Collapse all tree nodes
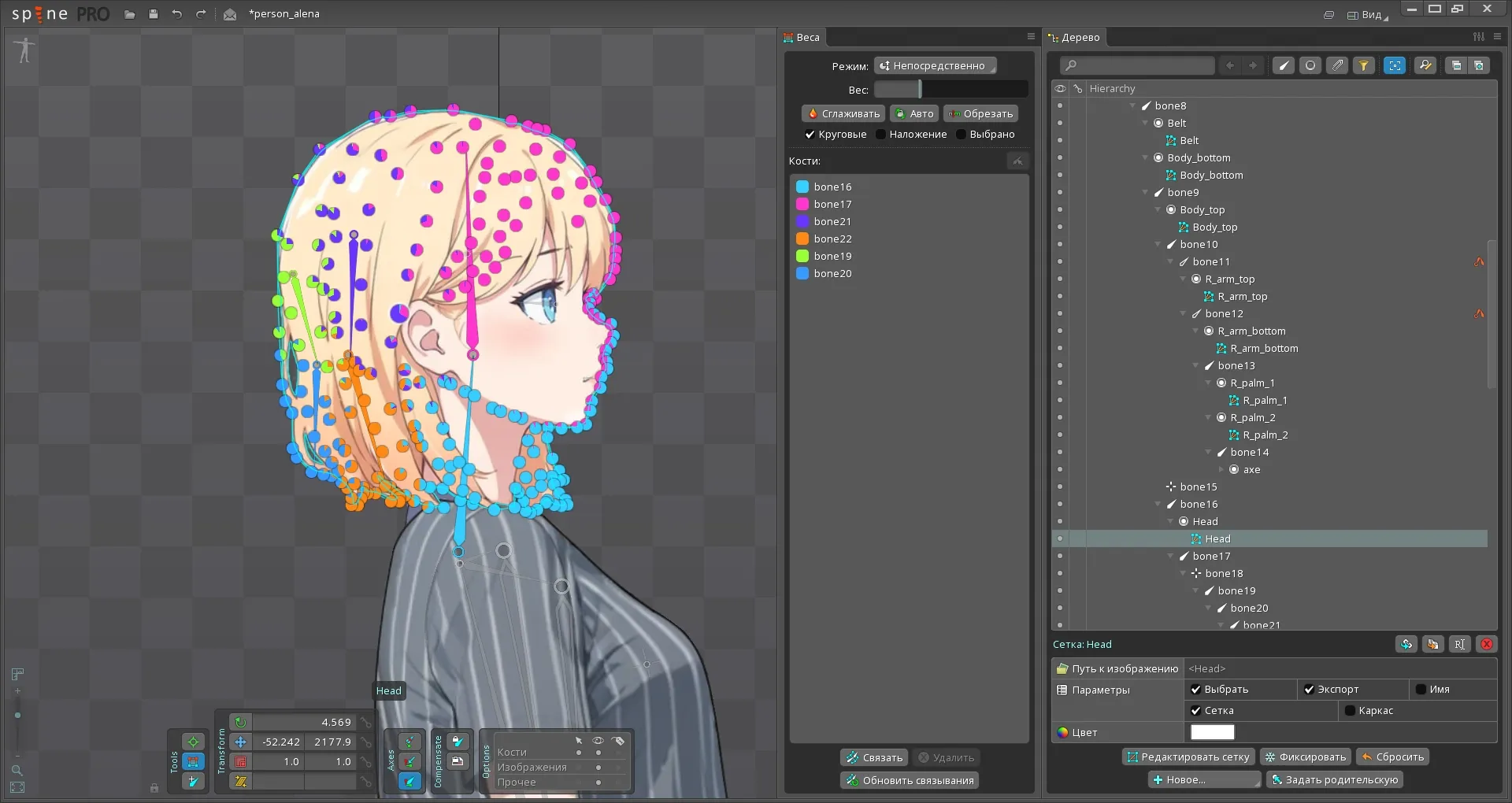 click(x=1456, y=65)
